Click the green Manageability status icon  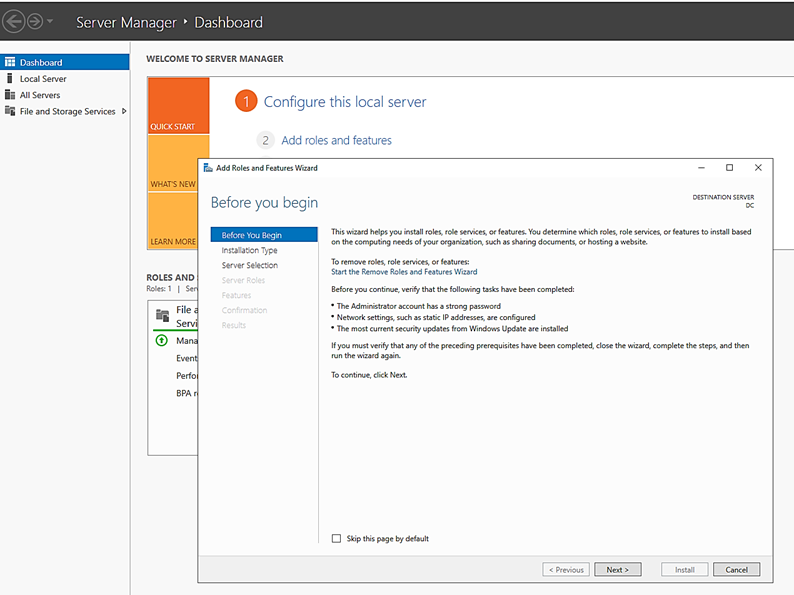click(162, 341)
